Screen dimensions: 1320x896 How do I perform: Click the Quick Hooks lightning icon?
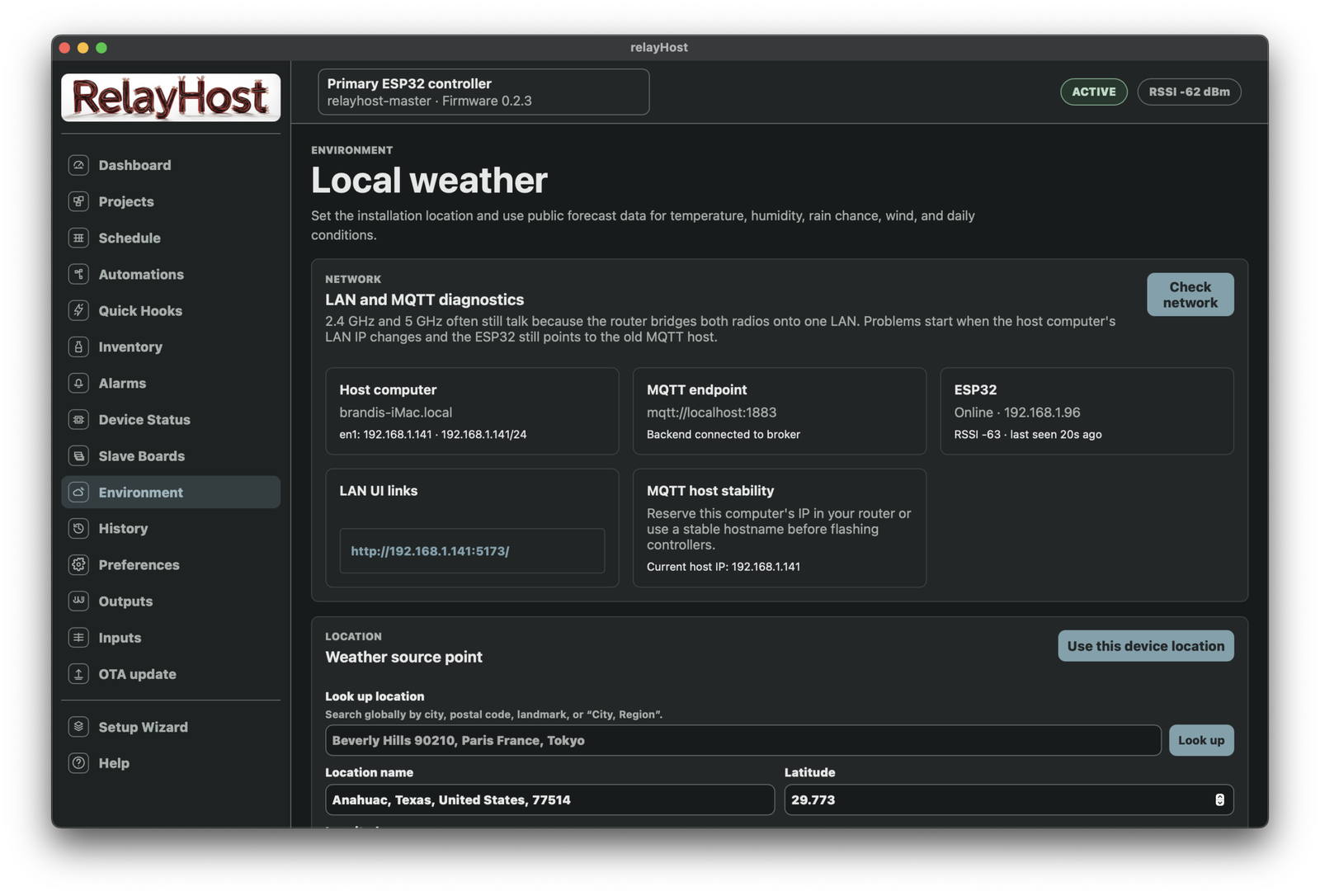click(x=78, y=310)
